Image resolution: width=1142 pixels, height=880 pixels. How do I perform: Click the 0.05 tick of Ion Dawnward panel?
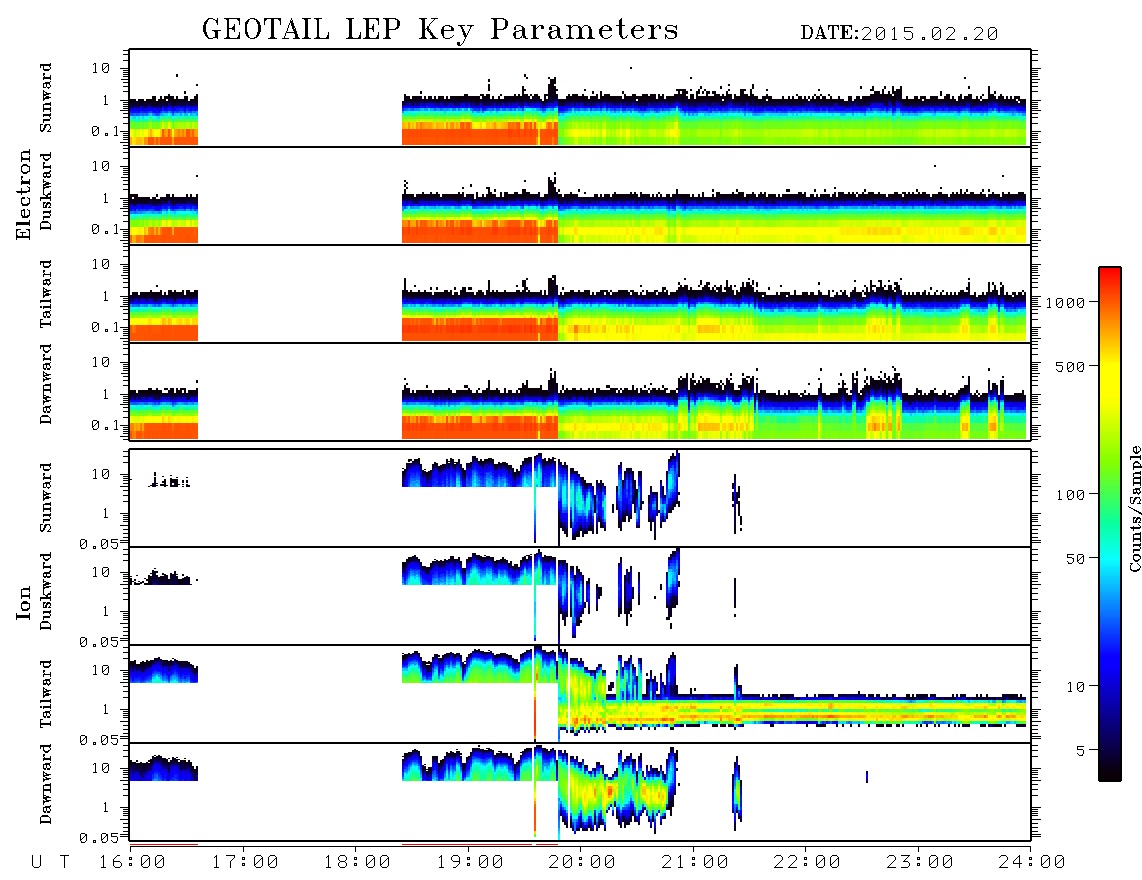coord(98,838)
